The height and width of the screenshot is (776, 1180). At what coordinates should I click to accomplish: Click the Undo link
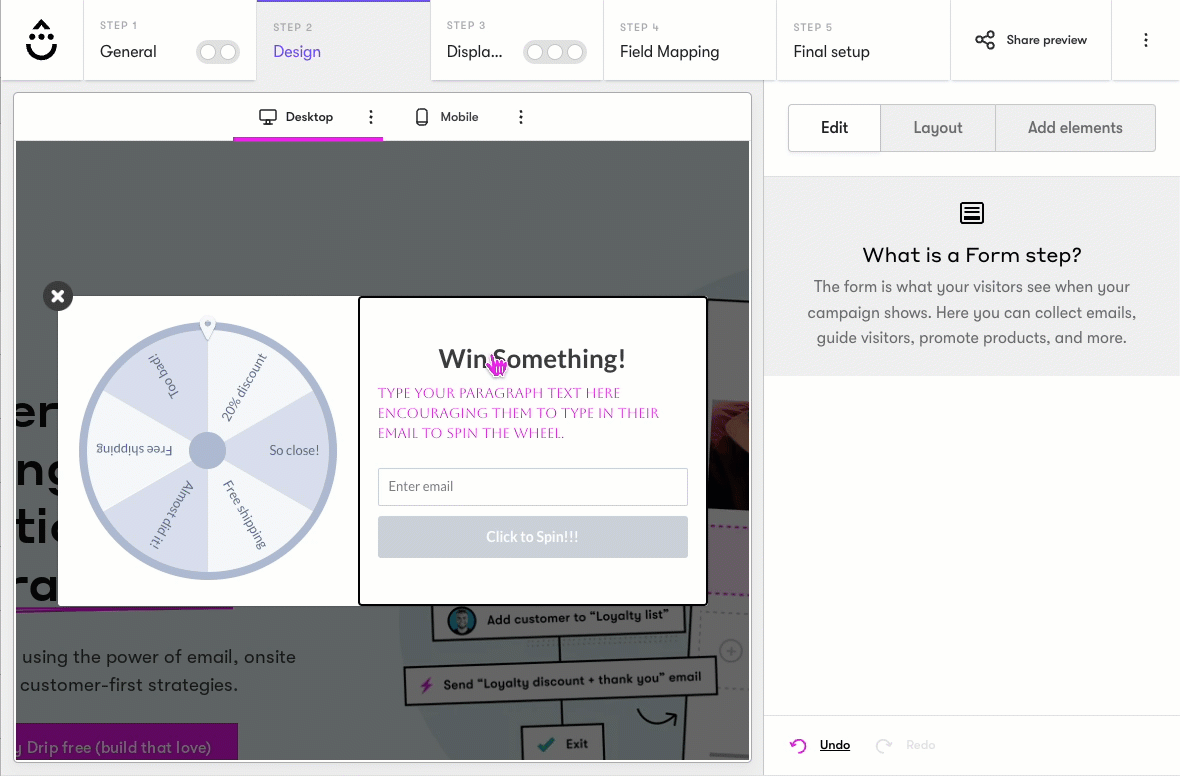point(835,745)
